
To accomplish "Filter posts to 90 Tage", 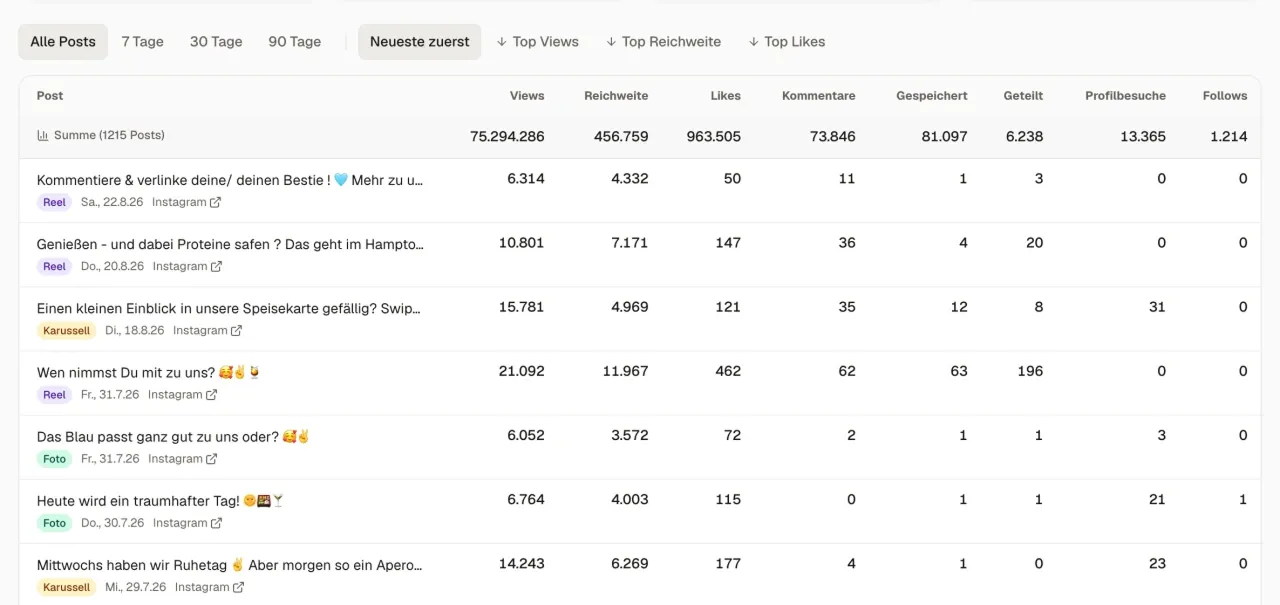I will (295, 42).
